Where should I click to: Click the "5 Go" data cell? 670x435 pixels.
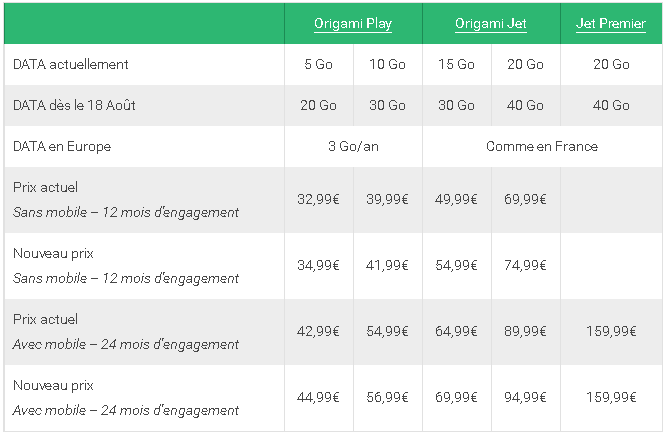319,64
